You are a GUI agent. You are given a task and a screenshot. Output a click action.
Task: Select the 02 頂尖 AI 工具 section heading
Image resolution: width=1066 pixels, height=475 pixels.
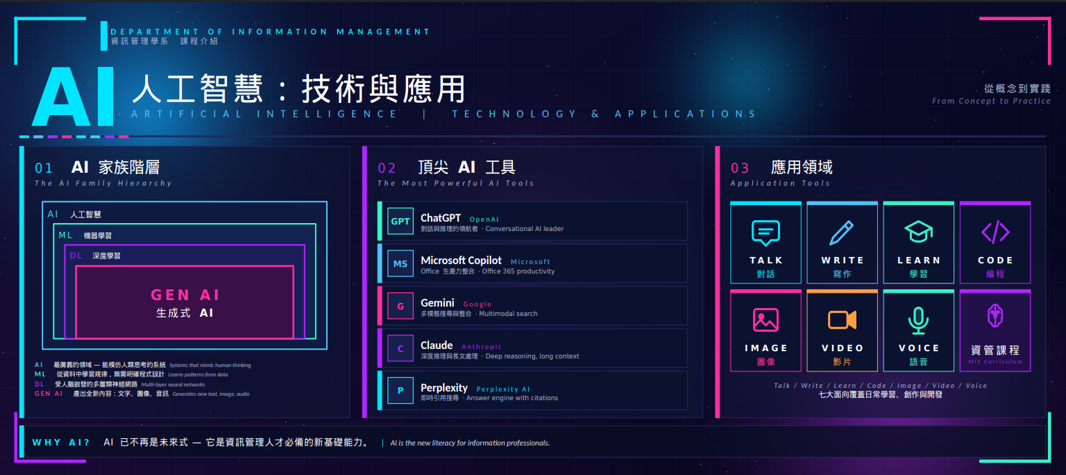[446, 167]
